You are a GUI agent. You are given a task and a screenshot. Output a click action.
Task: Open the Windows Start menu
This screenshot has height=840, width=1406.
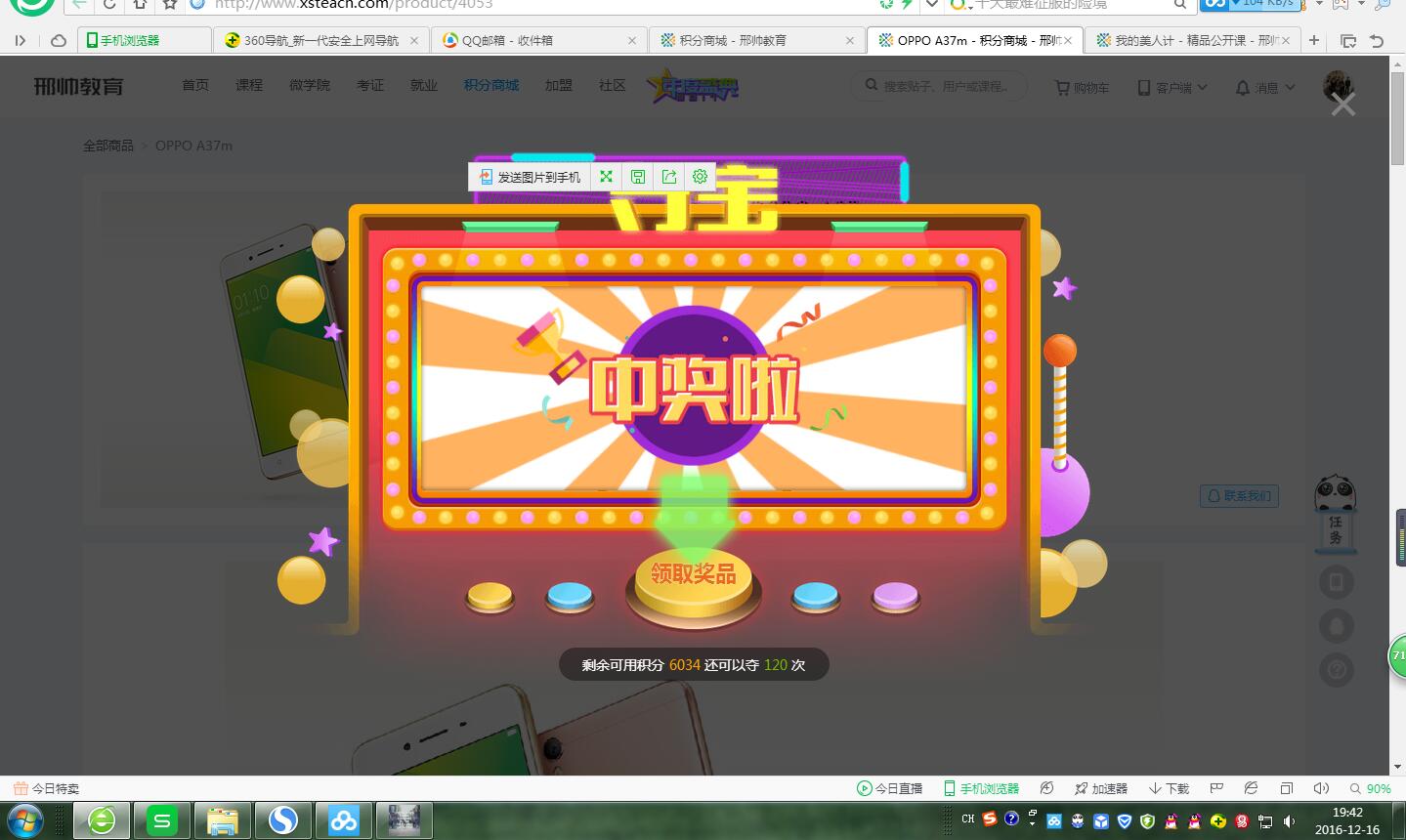pos(25,820)
